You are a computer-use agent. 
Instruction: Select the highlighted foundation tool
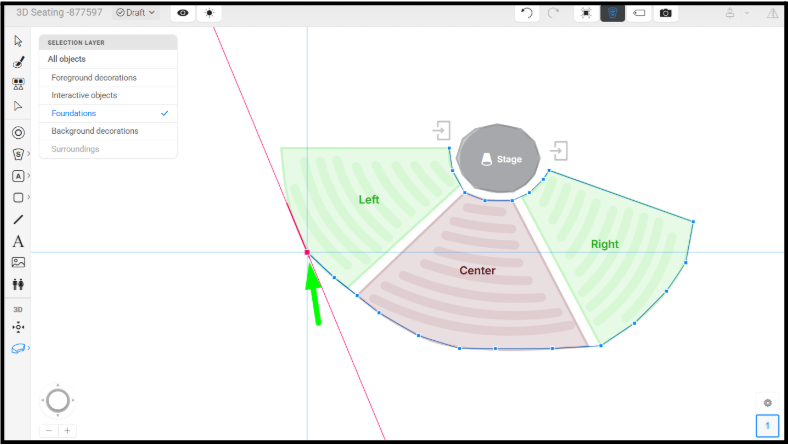tap(18, 348)
